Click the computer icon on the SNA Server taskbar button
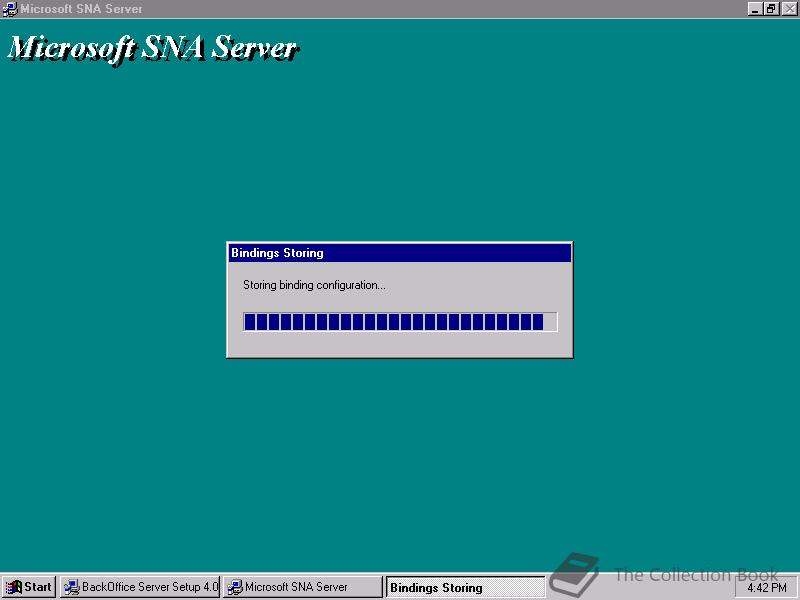Screen dimensions: 800x600 tap(234, 587)
